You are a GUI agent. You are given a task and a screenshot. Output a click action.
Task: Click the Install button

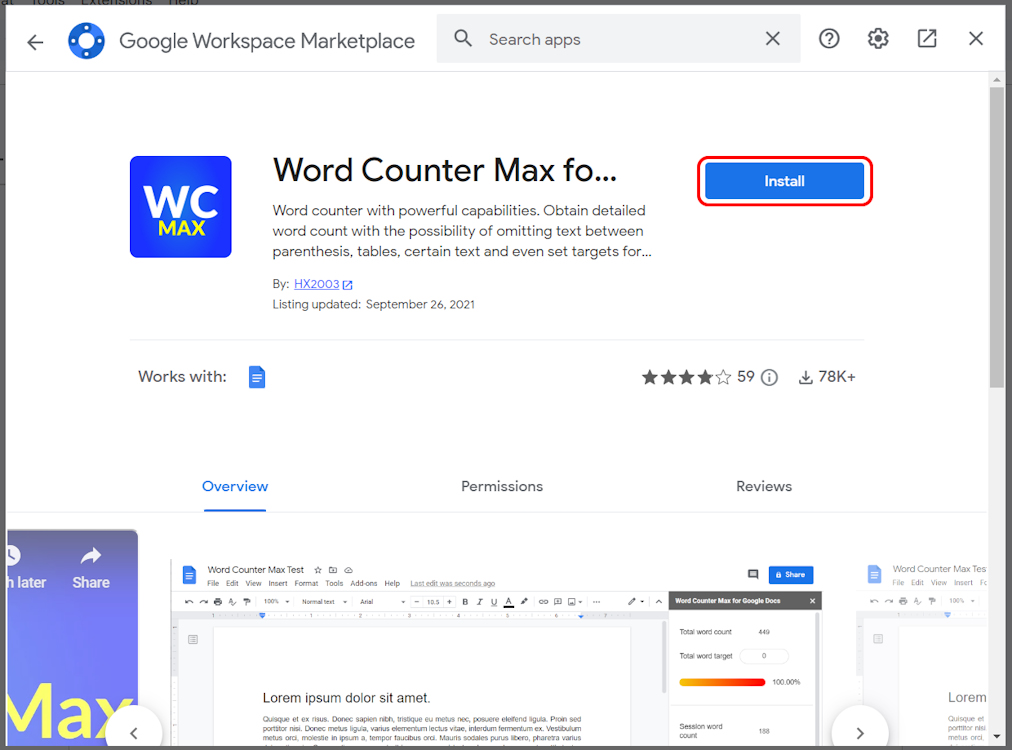[784, 181]
